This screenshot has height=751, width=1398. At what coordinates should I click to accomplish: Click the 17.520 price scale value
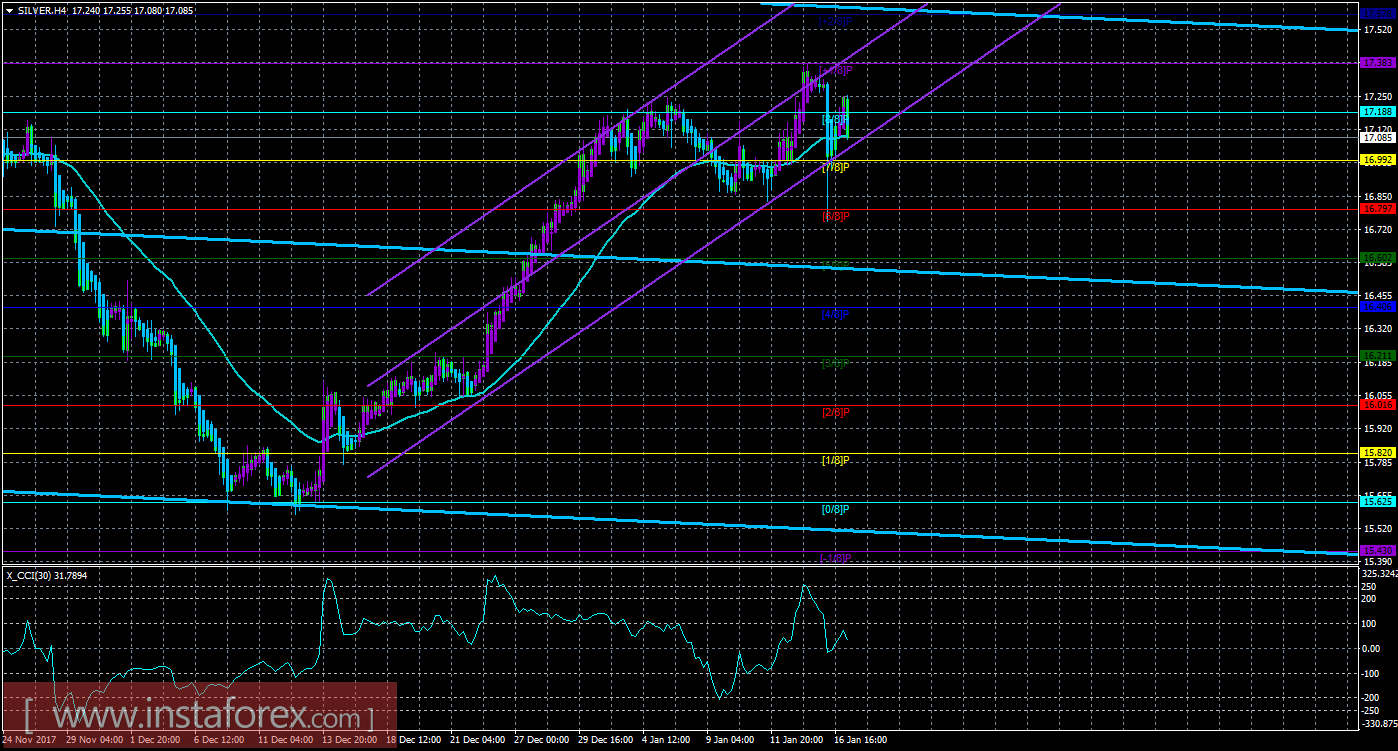[x=1378, y=31]
